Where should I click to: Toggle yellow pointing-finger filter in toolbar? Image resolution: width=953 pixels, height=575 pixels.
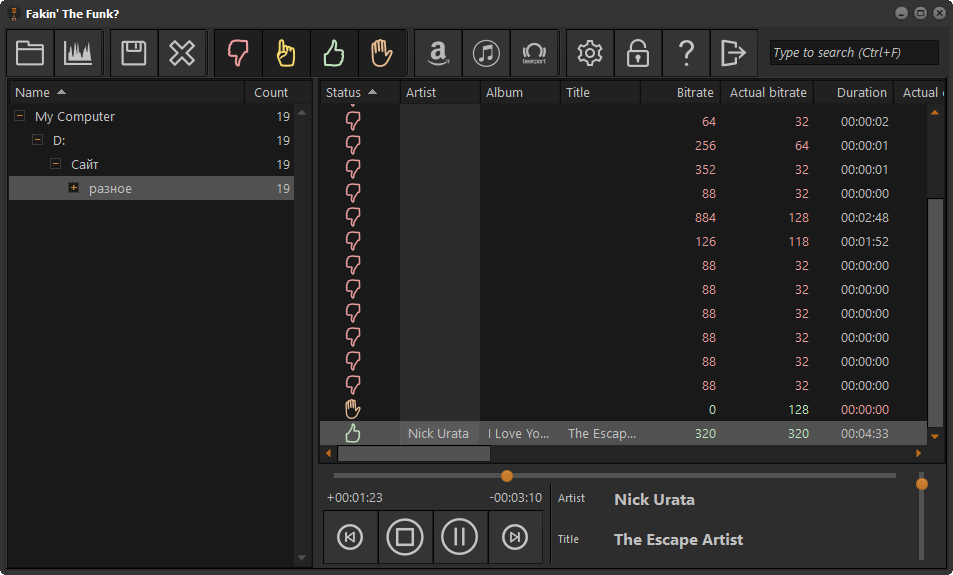[286, 53]
